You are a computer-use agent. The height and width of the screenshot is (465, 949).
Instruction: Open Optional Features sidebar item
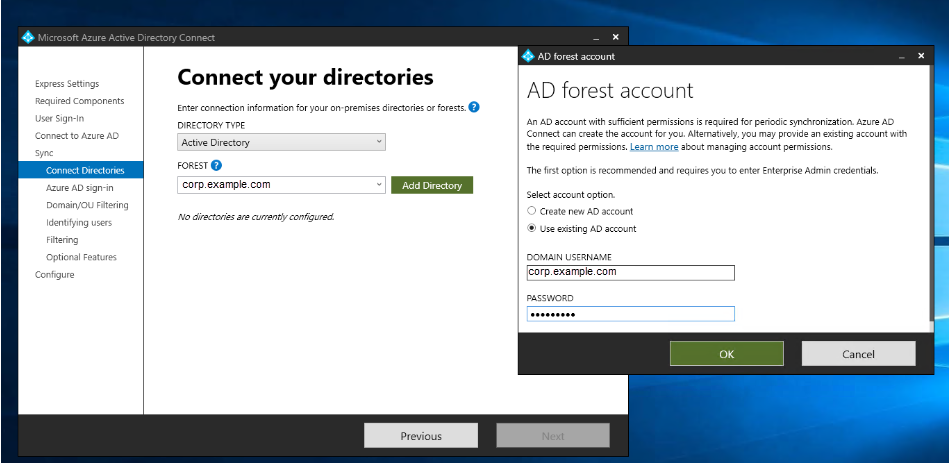coord(81,257)
